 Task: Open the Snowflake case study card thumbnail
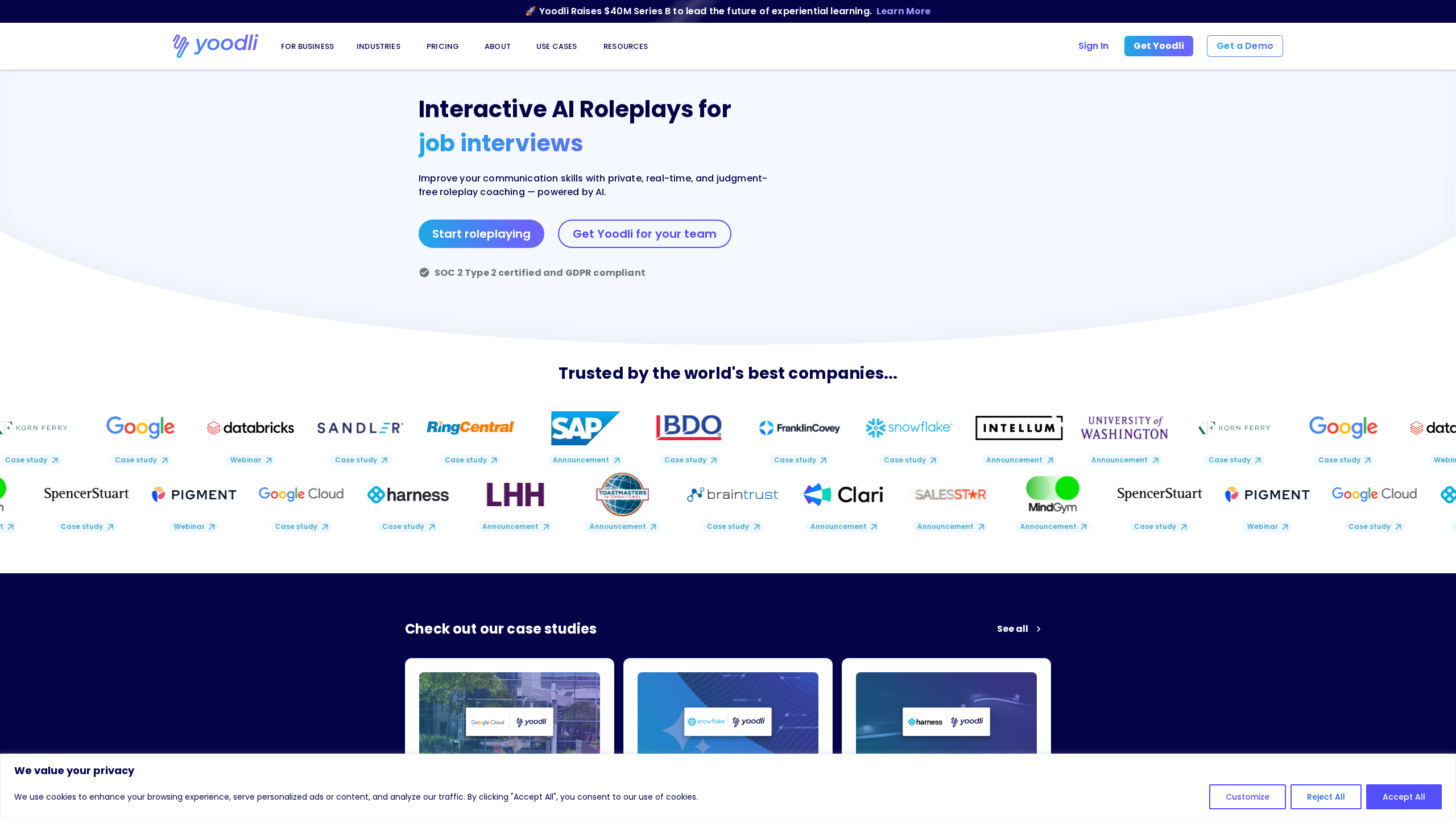point(727,714)
